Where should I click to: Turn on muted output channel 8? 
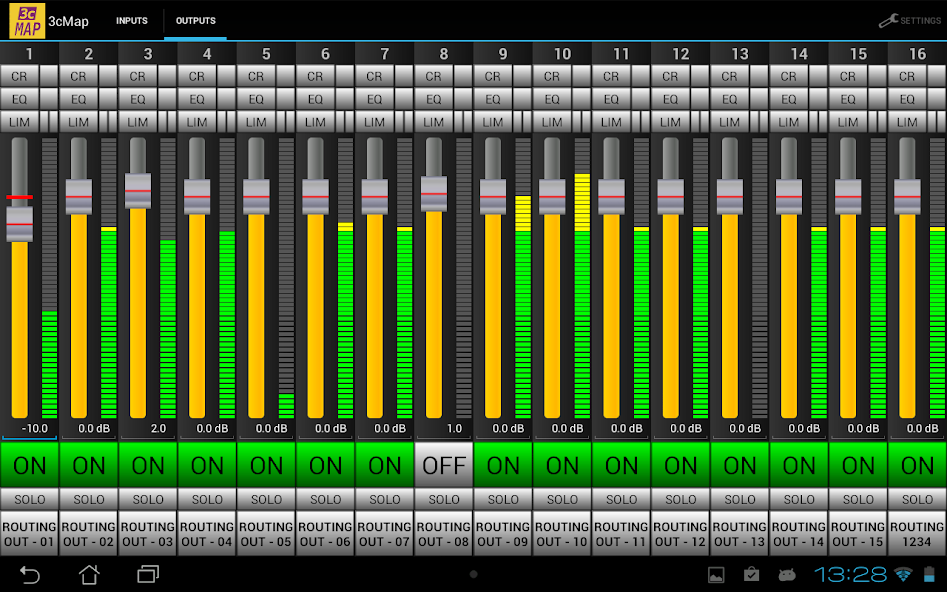pos(444,465)
